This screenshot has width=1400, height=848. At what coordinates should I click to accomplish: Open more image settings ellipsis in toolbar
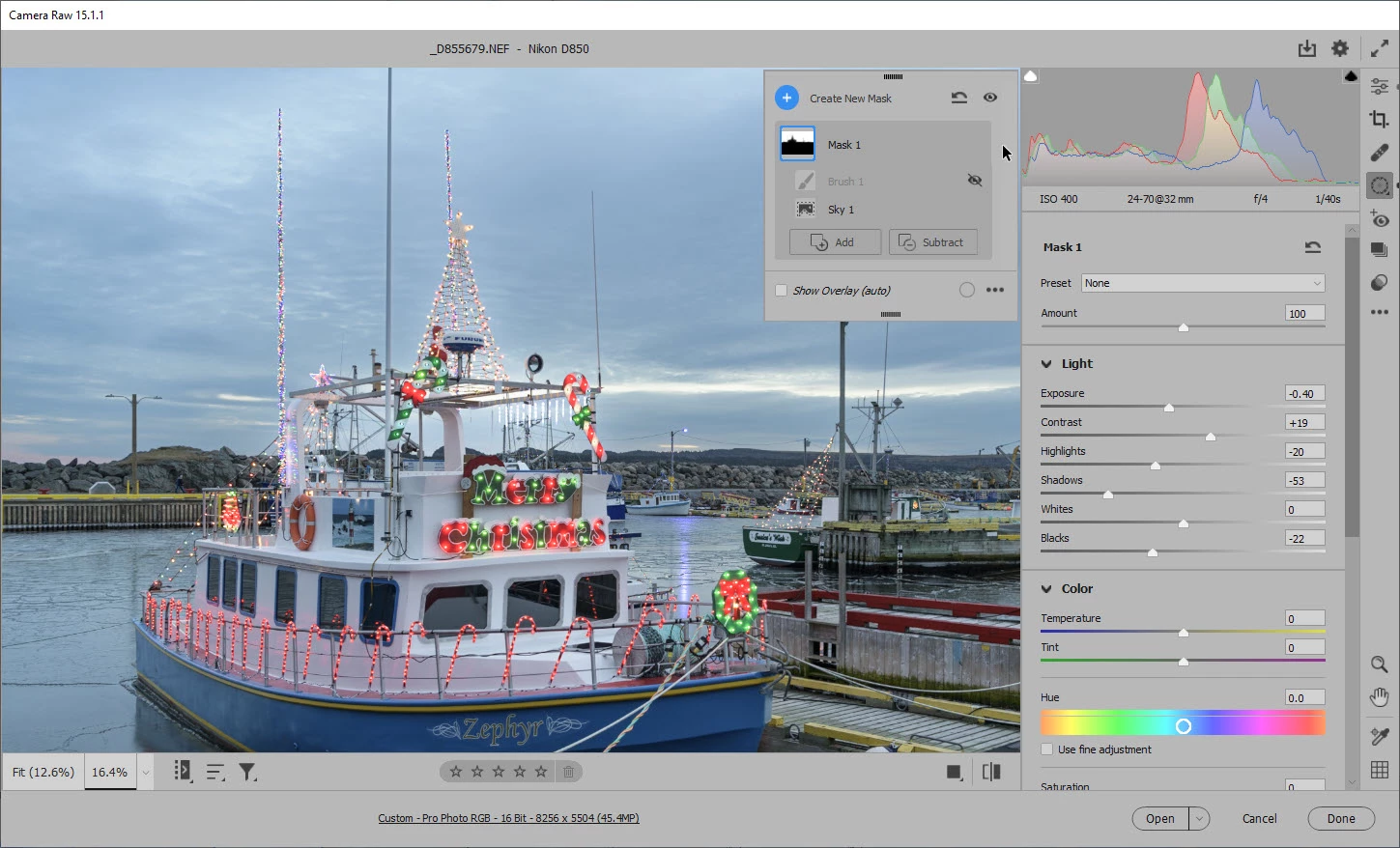[1379, 312]
